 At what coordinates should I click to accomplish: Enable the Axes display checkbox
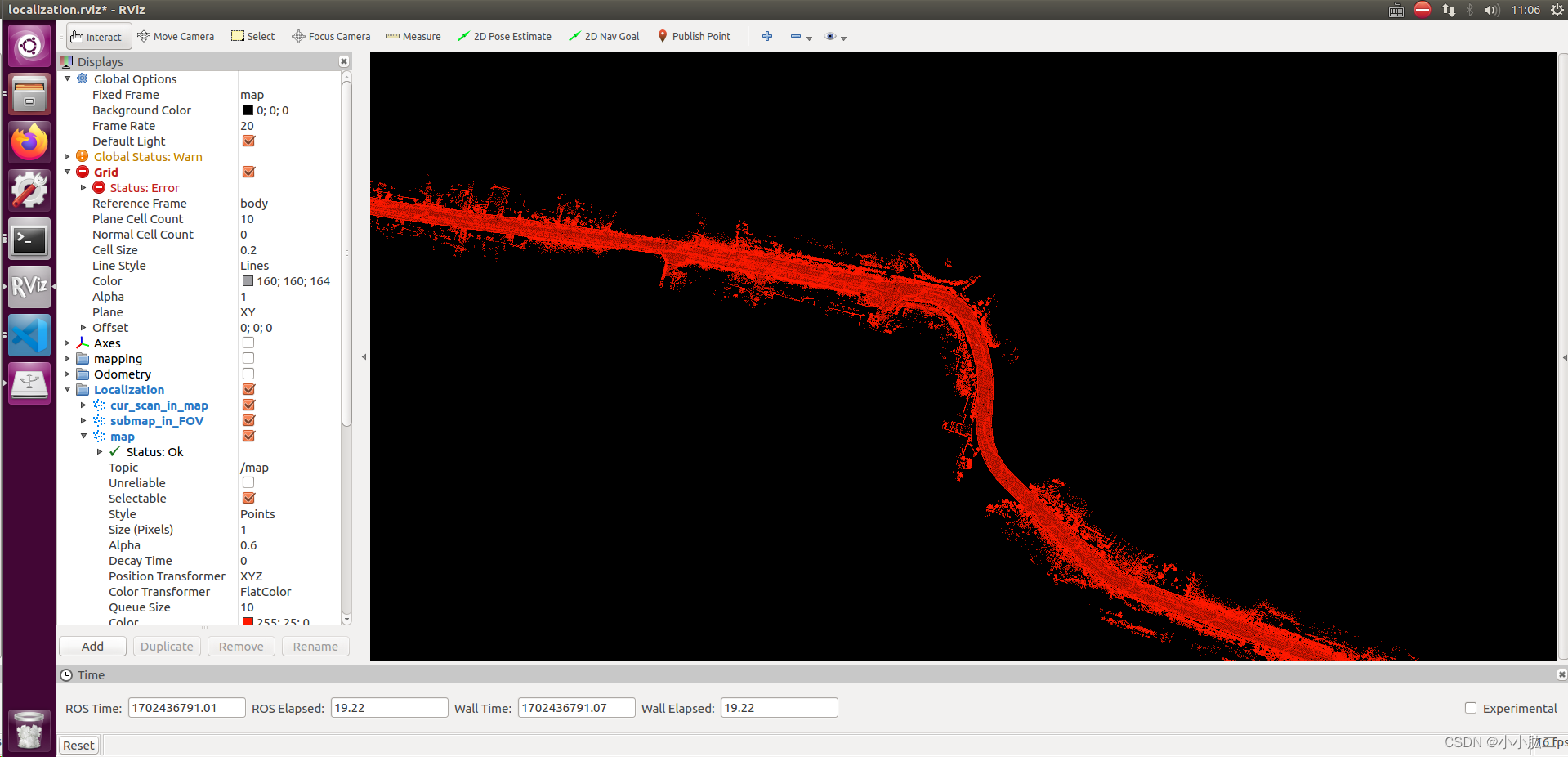[248, 343]
